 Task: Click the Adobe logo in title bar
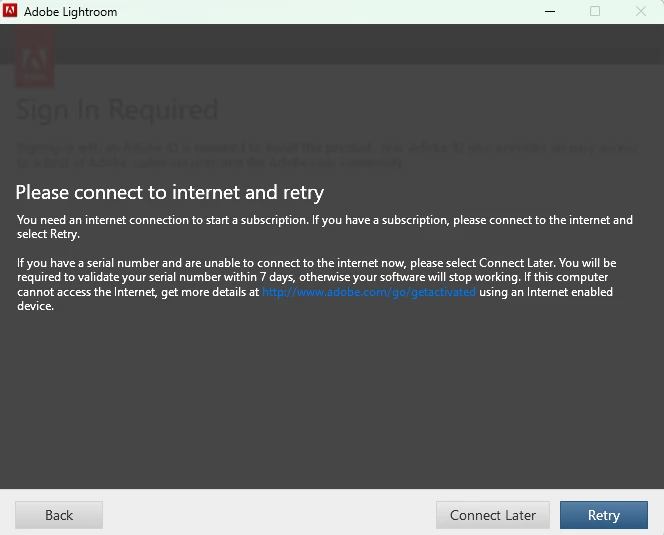coord(10,11)
